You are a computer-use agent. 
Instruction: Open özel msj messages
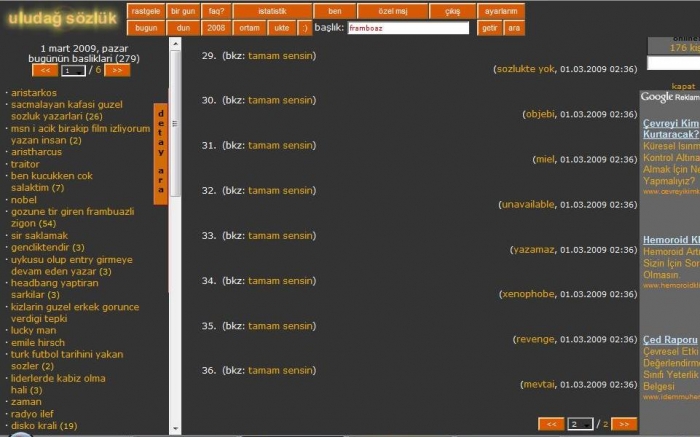click(393, 11)
